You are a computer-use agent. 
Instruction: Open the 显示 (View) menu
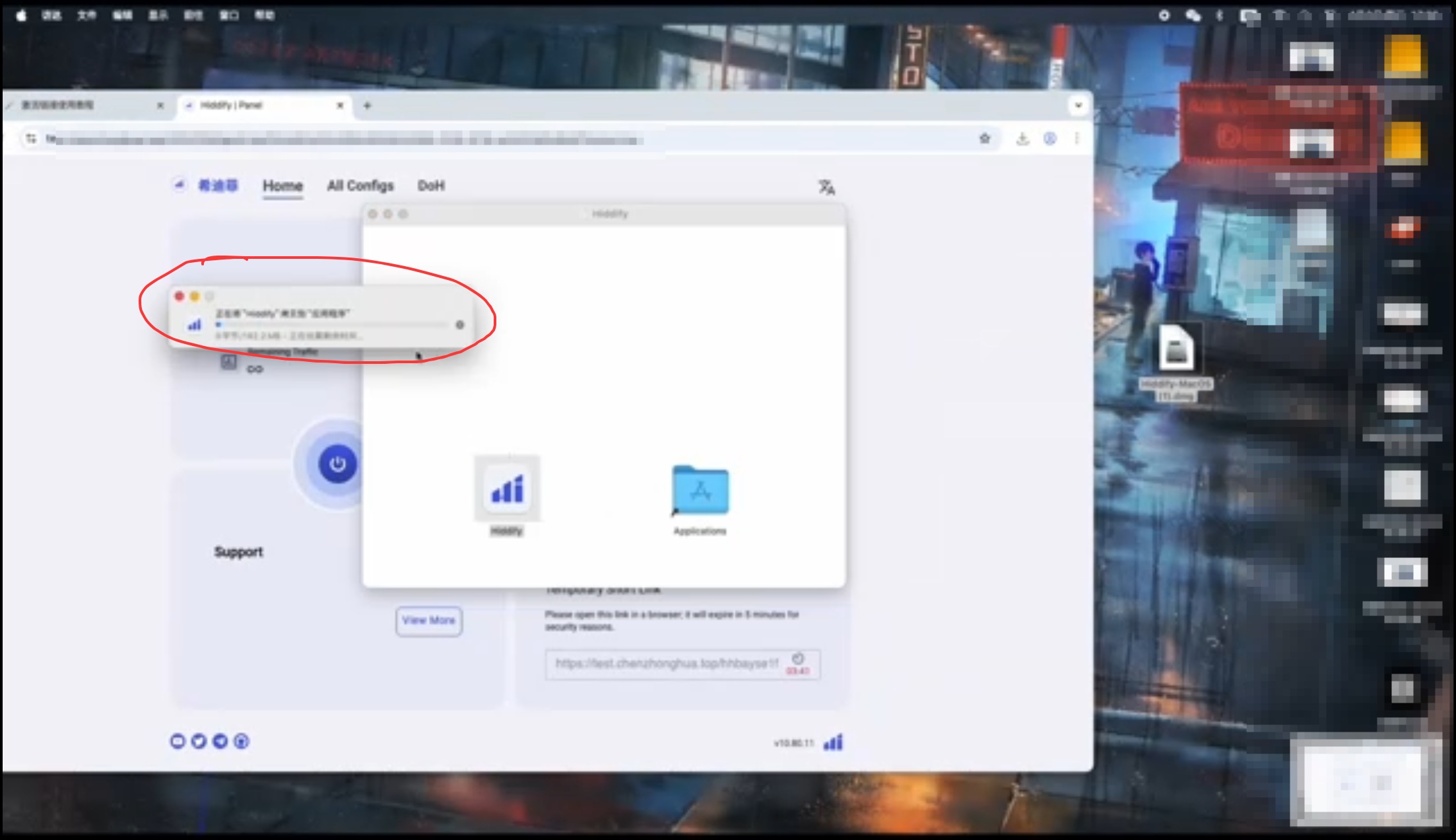(x=158, y=15)
